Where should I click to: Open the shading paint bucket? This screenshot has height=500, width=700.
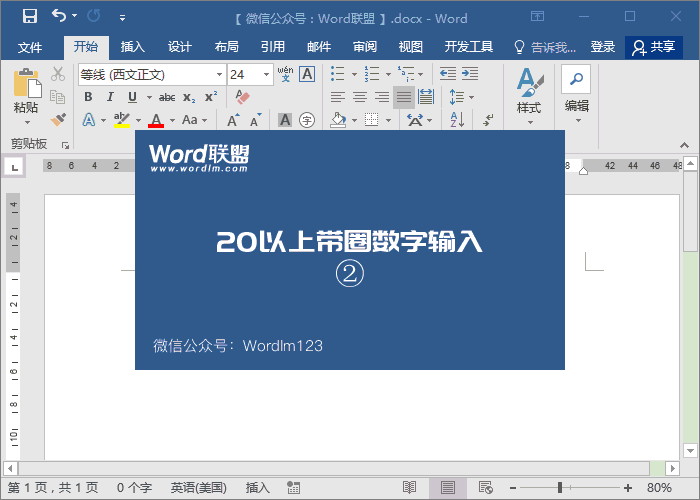click(338, 120)
